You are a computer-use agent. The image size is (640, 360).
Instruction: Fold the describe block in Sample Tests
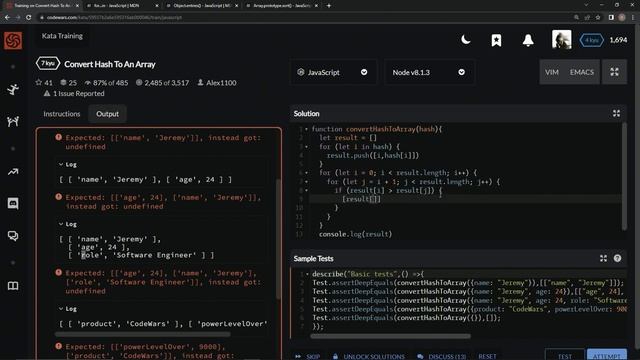307,274
